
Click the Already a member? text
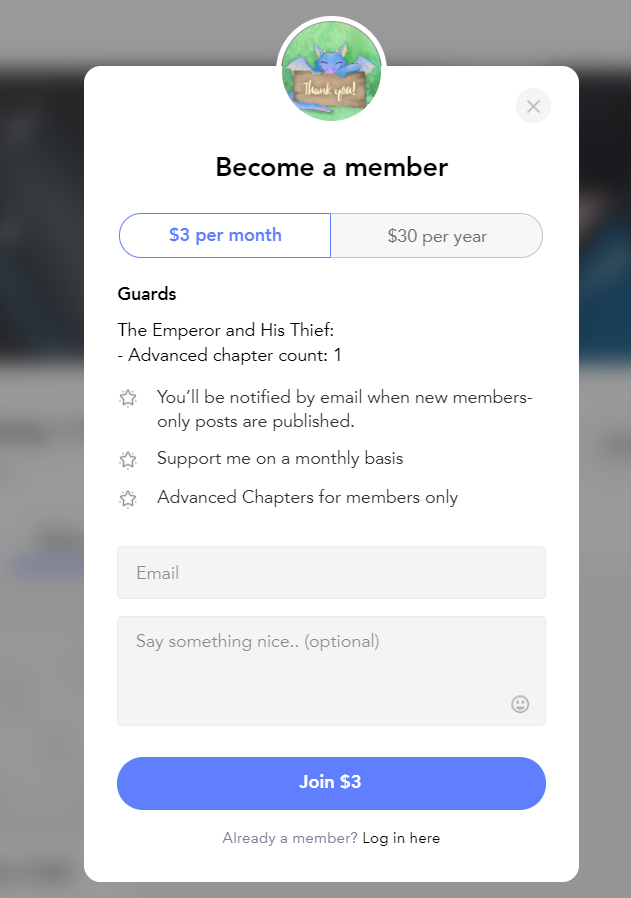click(290, 838)
